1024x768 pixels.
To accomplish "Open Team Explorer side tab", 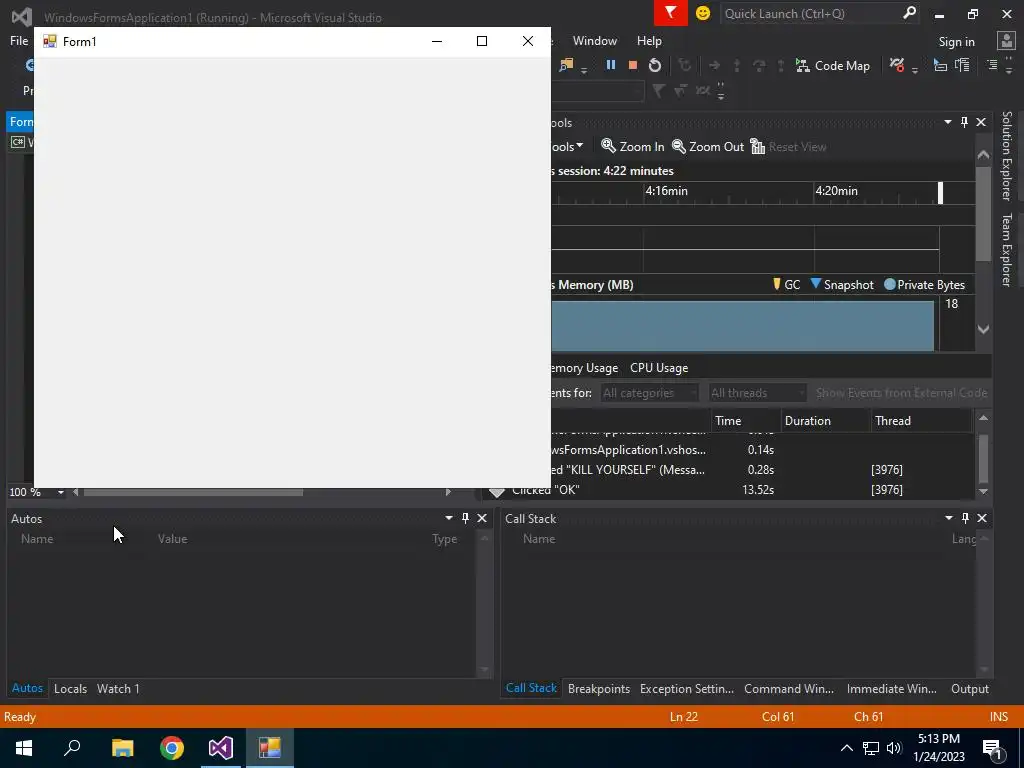I will pyautogui.click(x=1006, y=249).
